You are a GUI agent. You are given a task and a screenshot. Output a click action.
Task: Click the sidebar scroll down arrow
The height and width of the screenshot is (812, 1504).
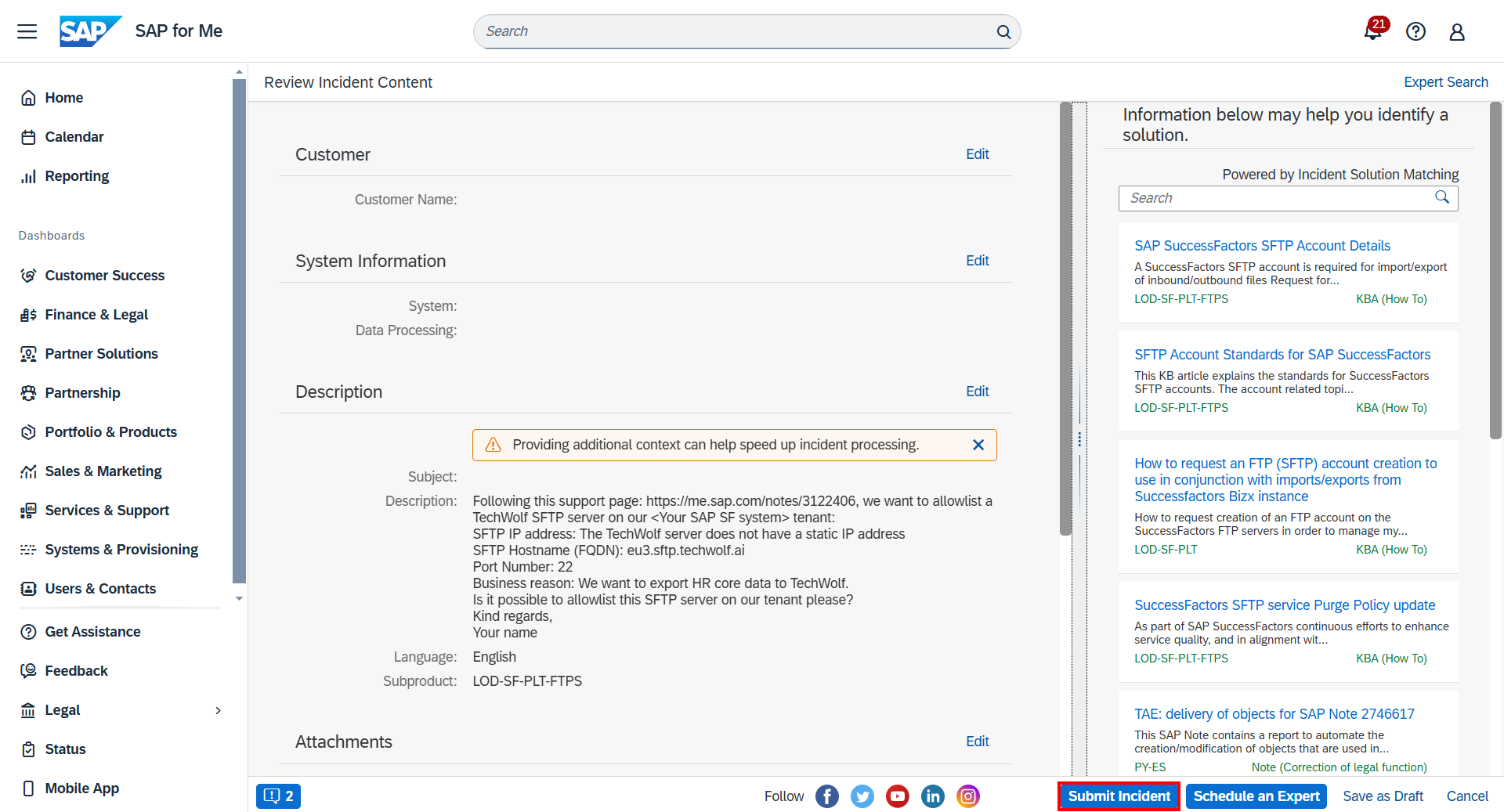239,599
